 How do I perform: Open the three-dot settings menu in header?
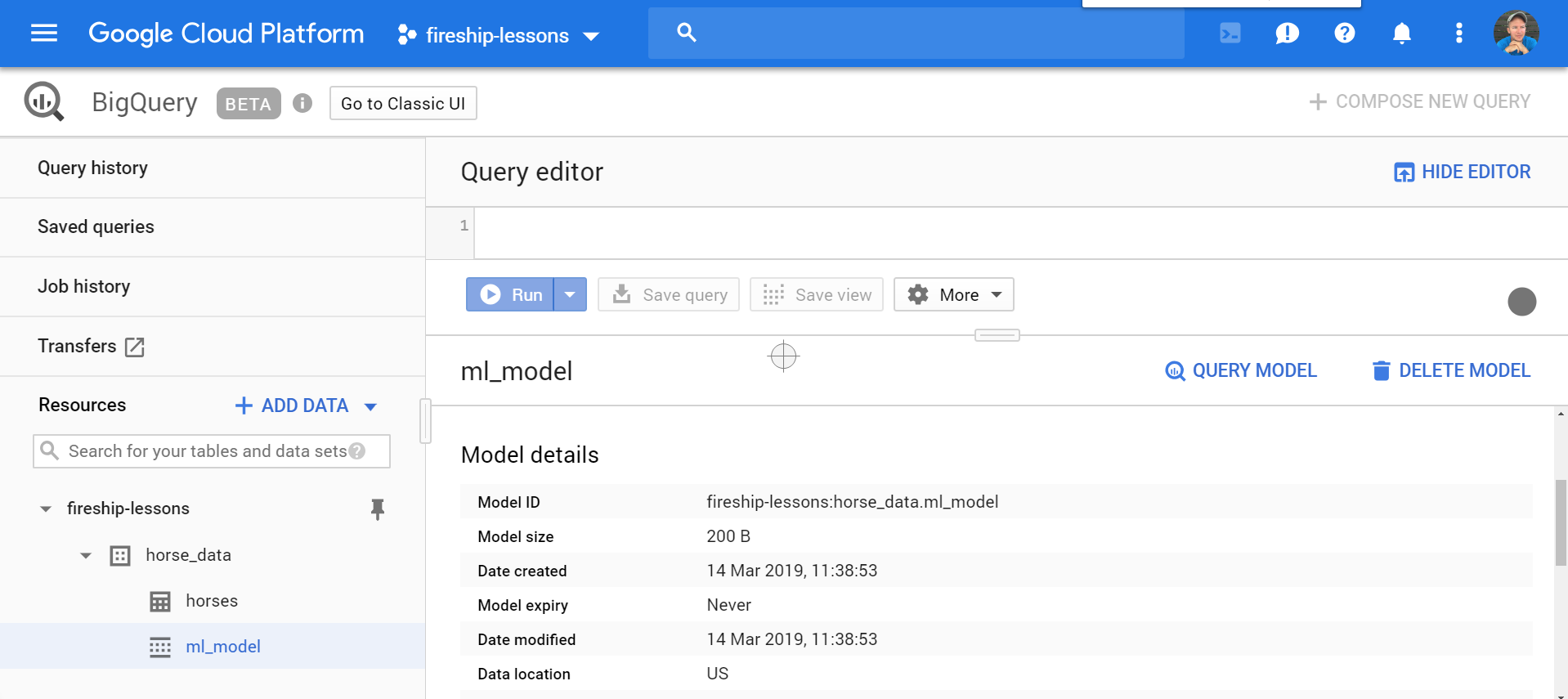[1458, 34]
